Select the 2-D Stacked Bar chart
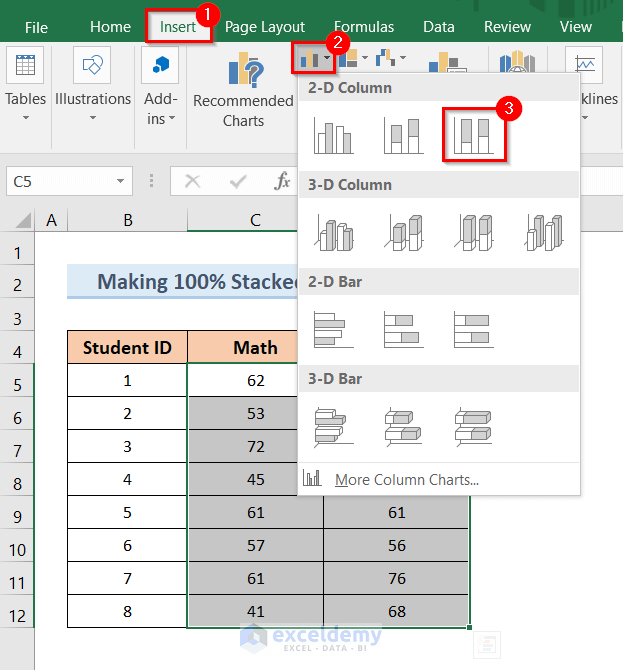The image size is (623, 670). 403,329
